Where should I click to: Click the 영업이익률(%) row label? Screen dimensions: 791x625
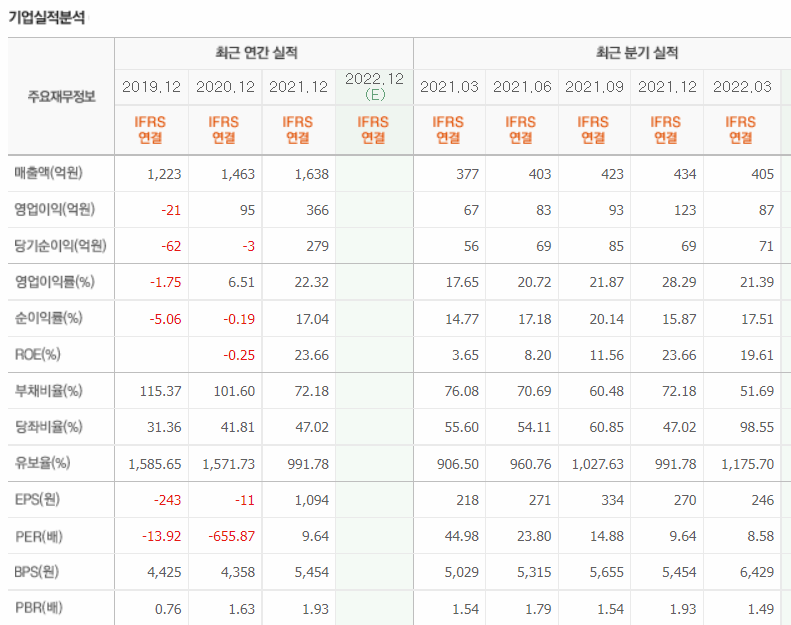click(54, 281)
